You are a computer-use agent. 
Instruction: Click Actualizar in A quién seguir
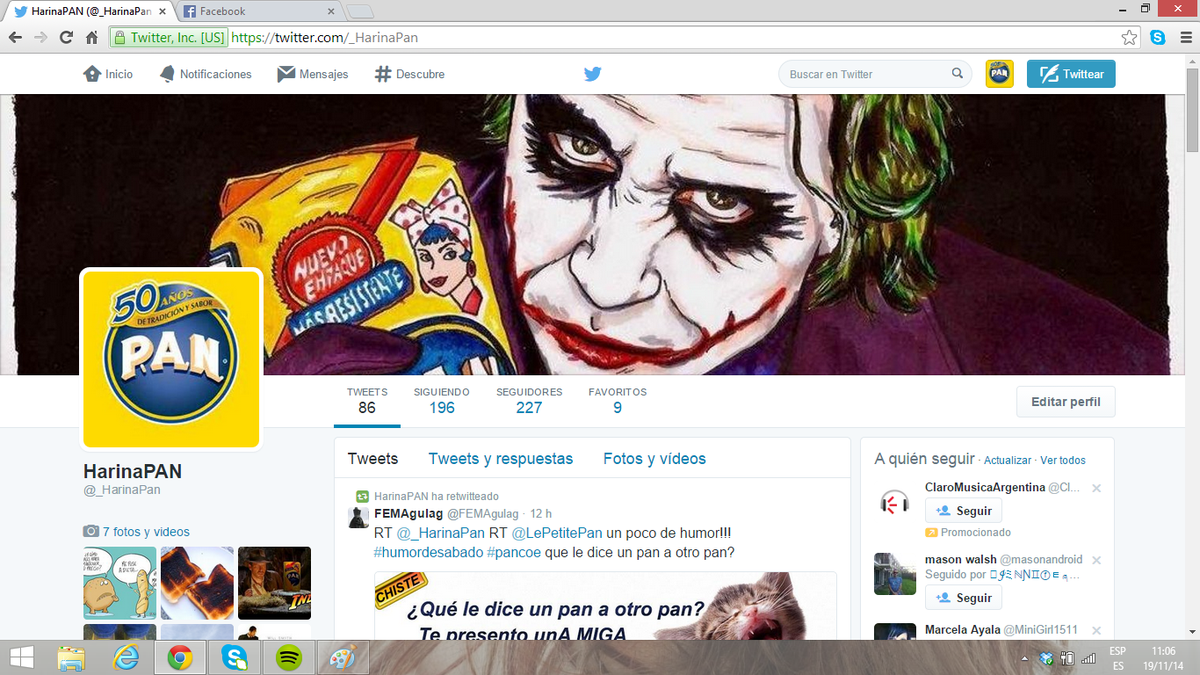click(1007, 461)
